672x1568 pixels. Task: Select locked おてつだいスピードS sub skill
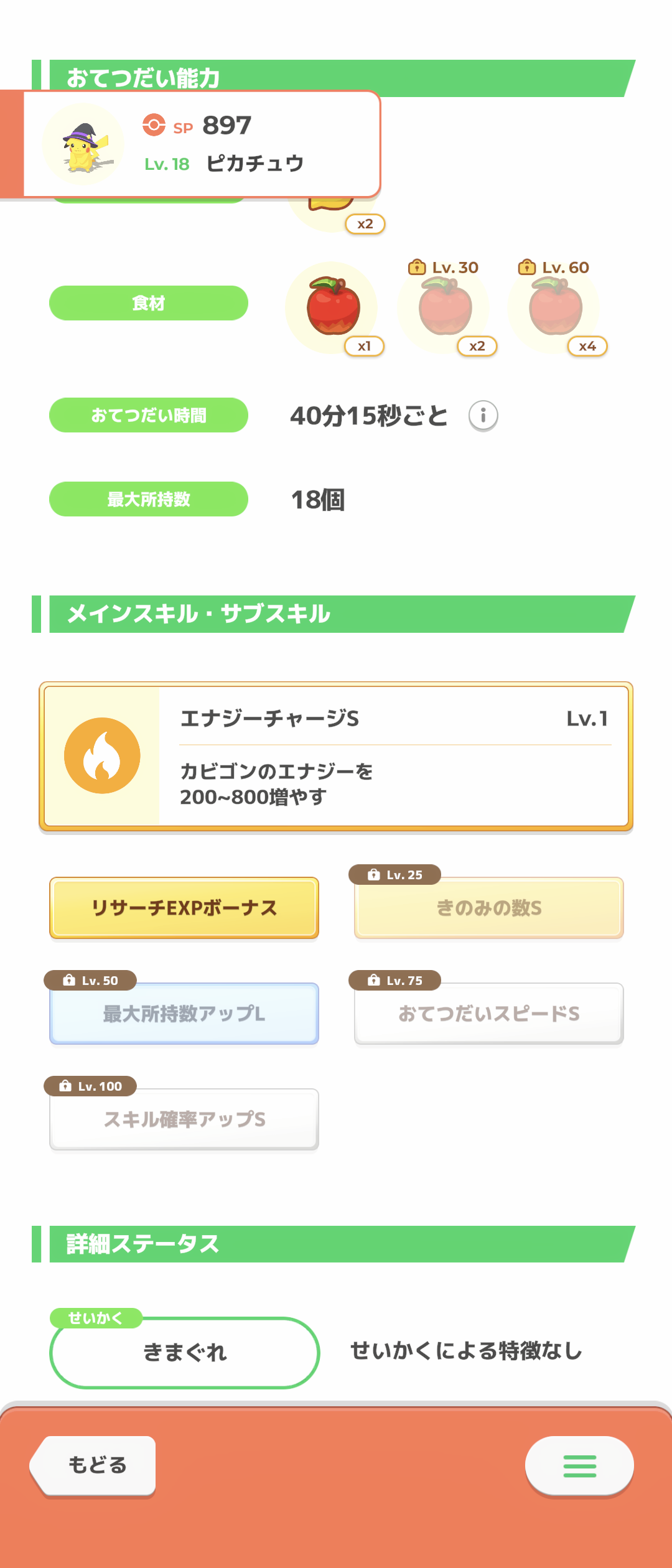[x=489, y=1014]
